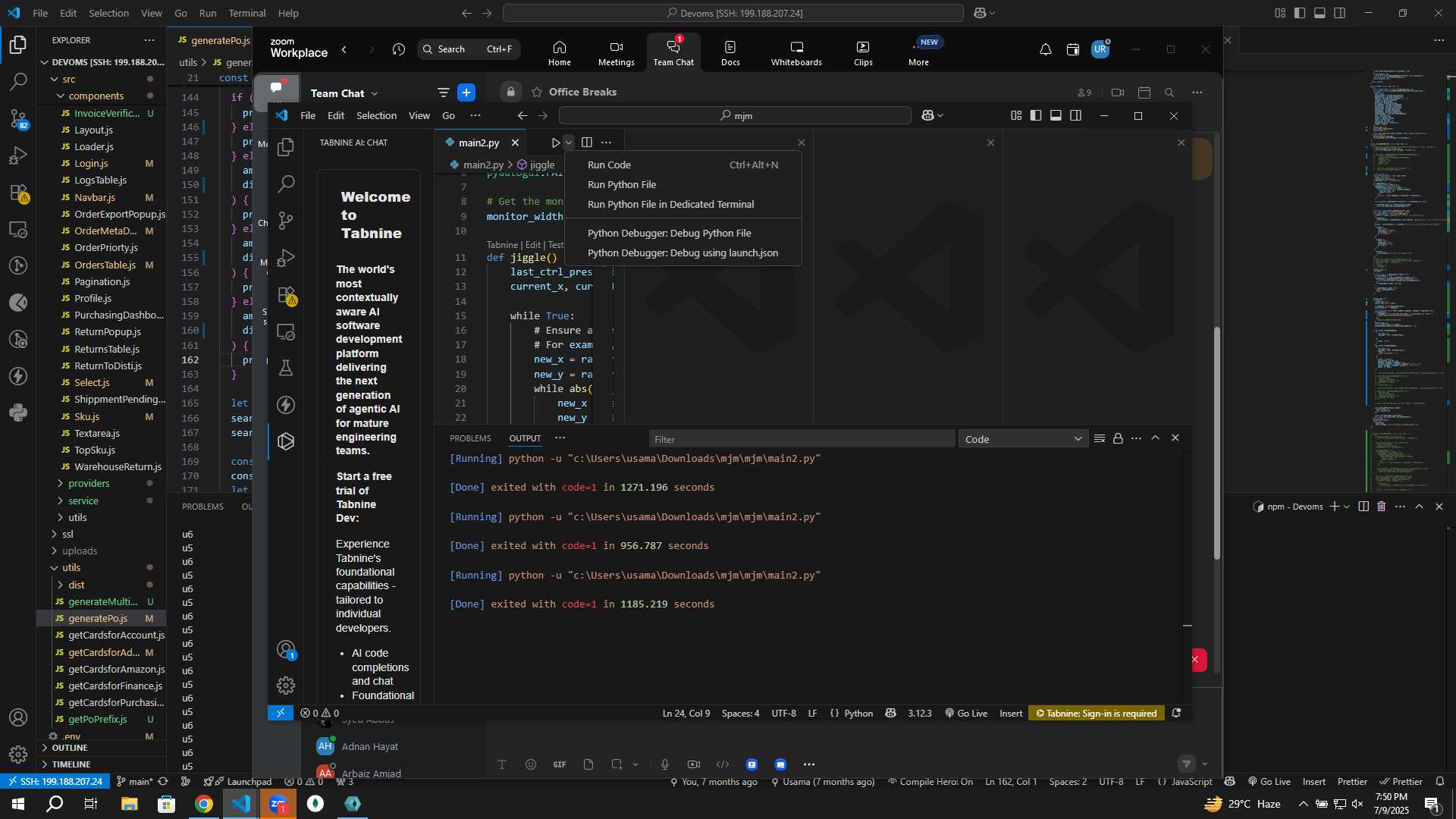The width and height of the screenshot is (1456, 819).
Task: Toggle Compile Hero: On in status bar
Action: pos(930,782)
